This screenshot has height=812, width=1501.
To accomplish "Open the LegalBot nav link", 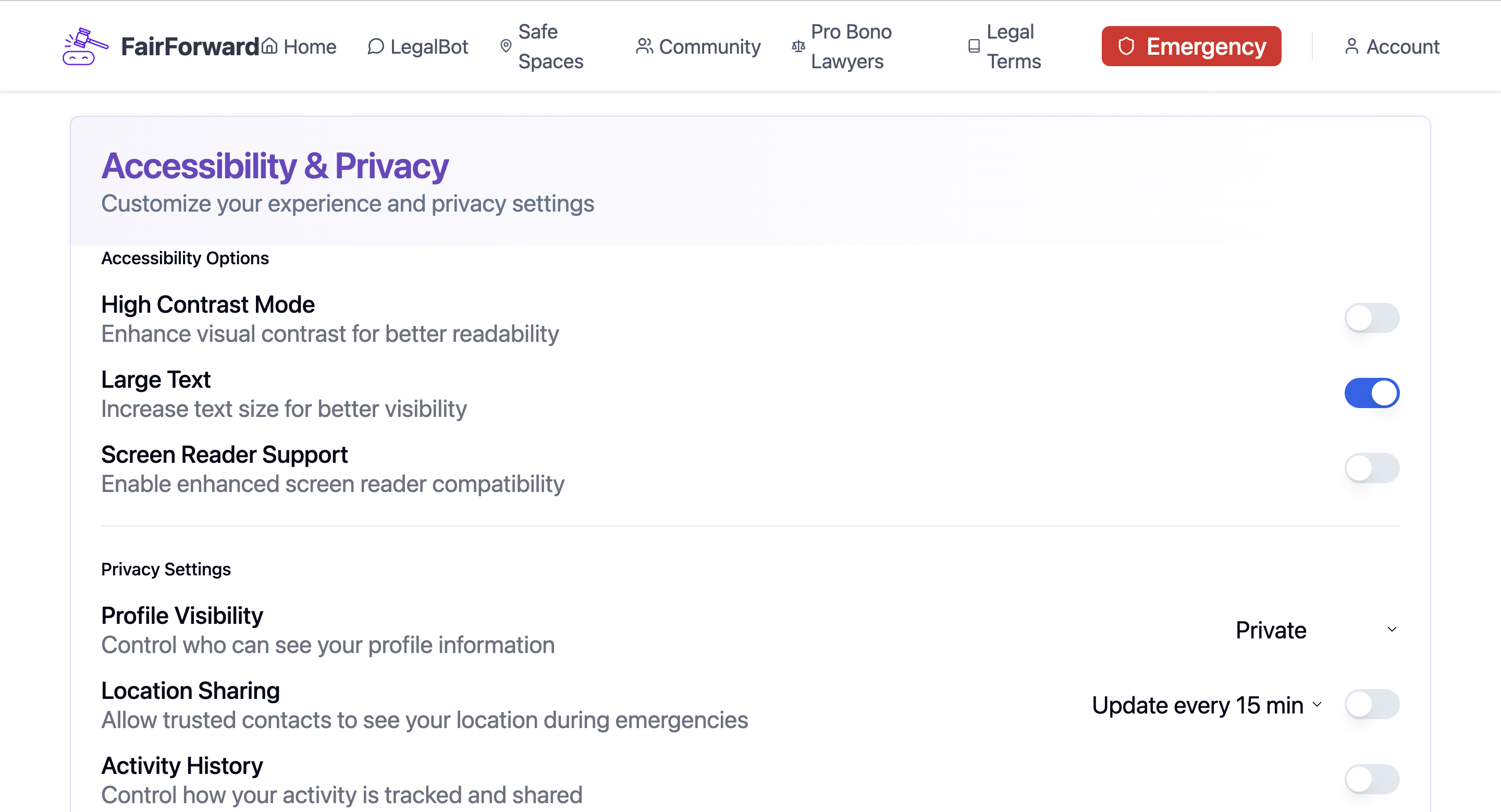I will 428,46.
